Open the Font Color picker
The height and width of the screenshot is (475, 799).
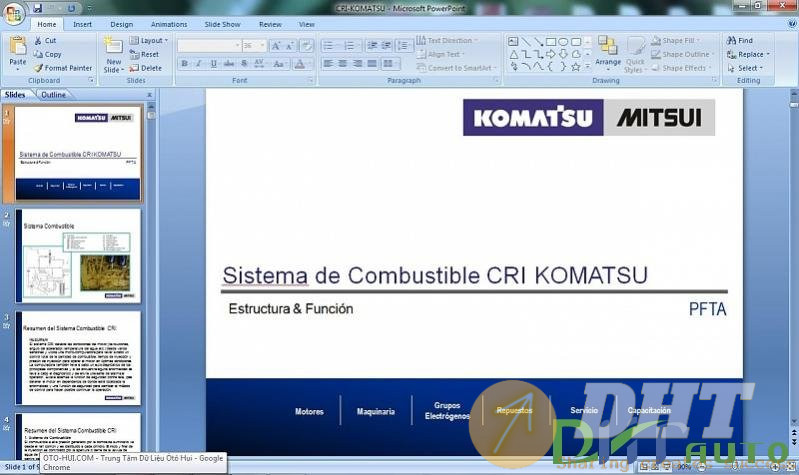click(x=301, y=64)
